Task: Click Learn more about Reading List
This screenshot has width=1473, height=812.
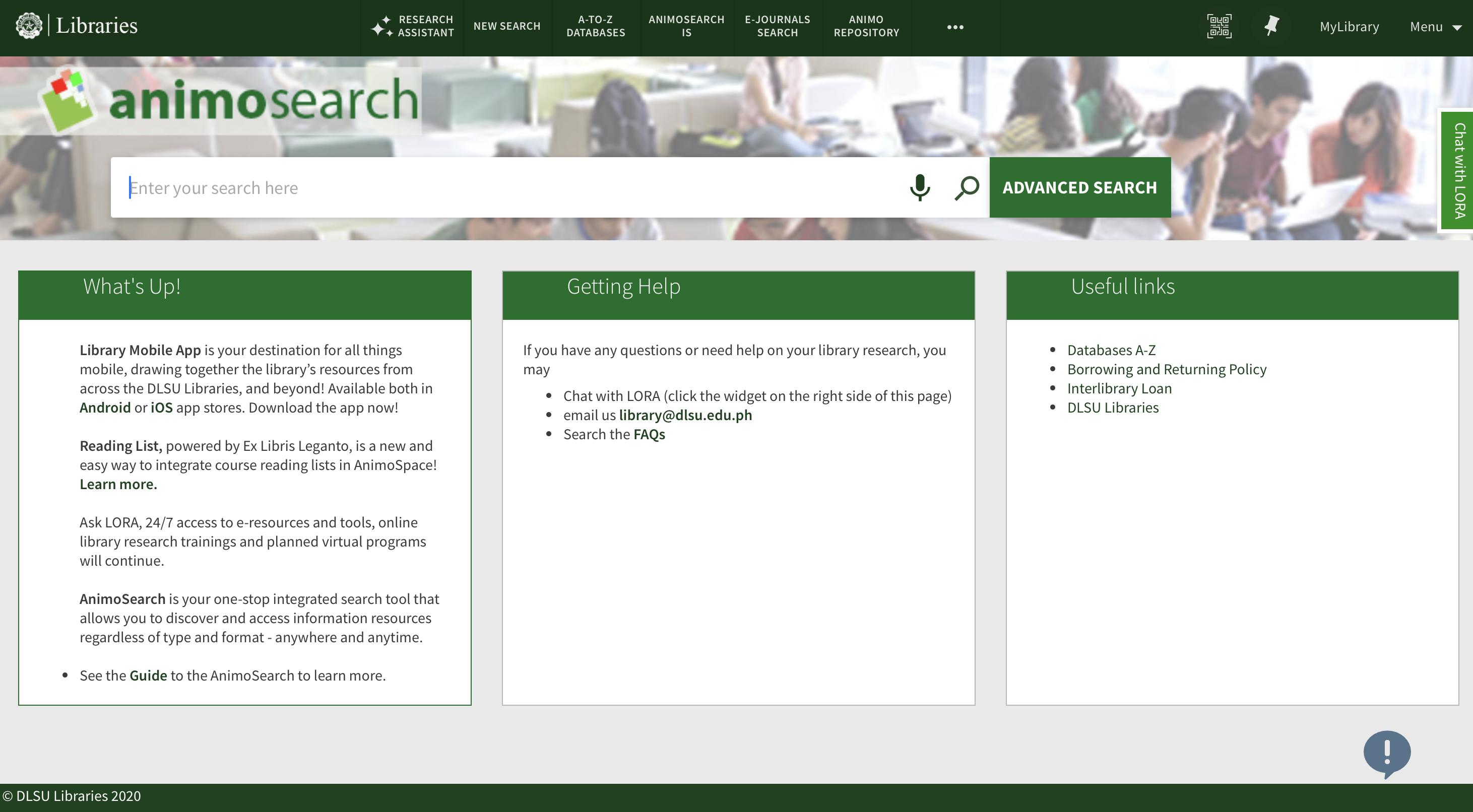Action: 118,484
